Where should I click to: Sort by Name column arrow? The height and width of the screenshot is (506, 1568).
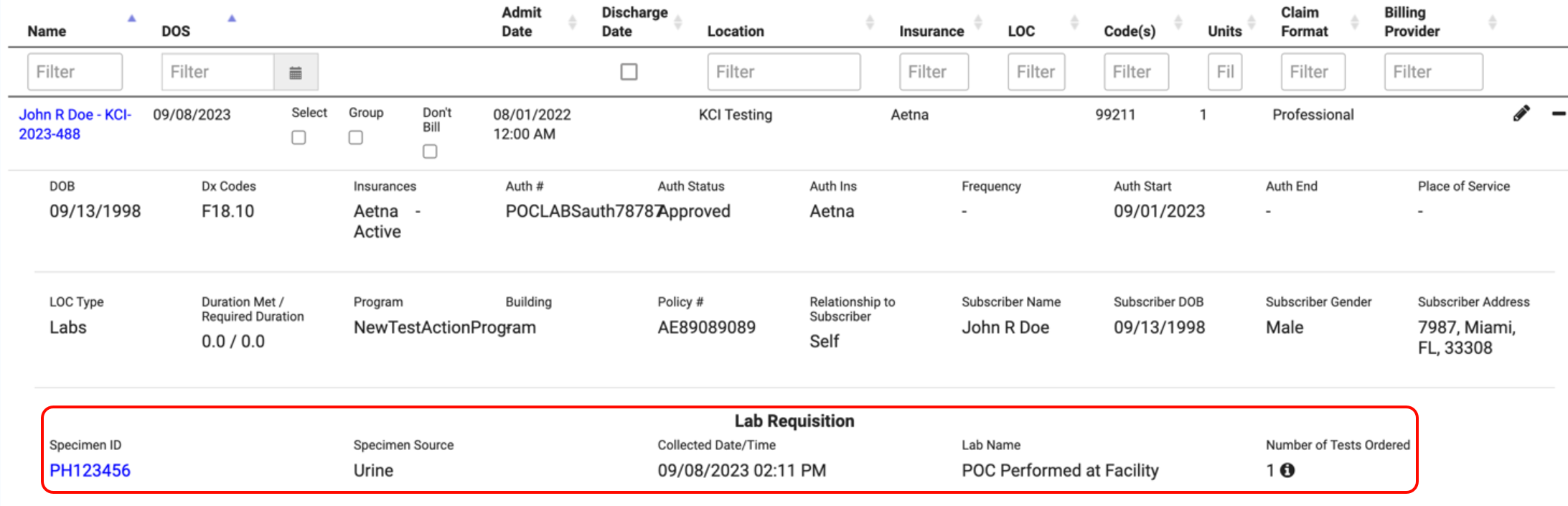pyautogui.click(x=131, y=19)
